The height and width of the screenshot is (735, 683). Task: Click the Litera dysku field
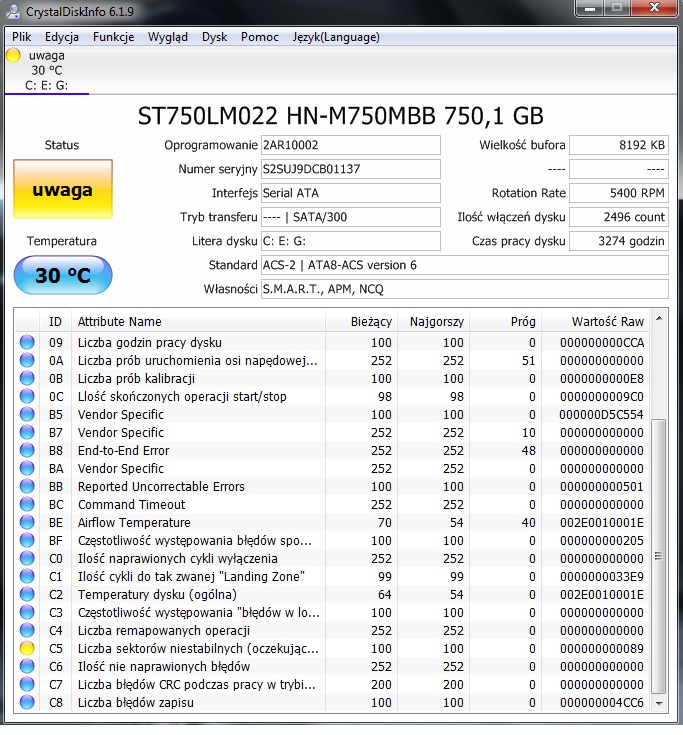click(351, 241)
